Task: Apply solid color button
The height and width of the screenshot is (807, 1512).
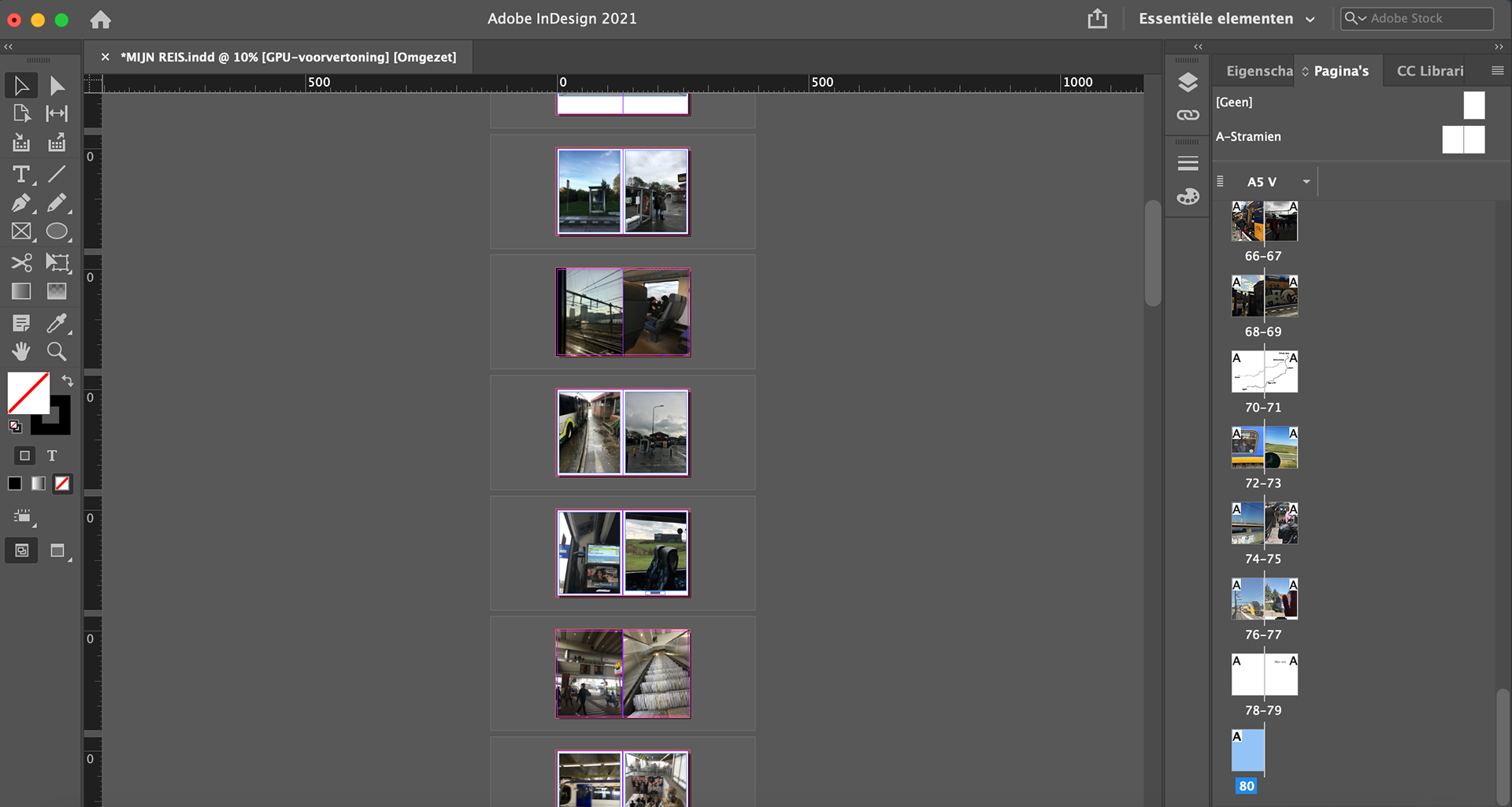Action: tap(15, 483)
